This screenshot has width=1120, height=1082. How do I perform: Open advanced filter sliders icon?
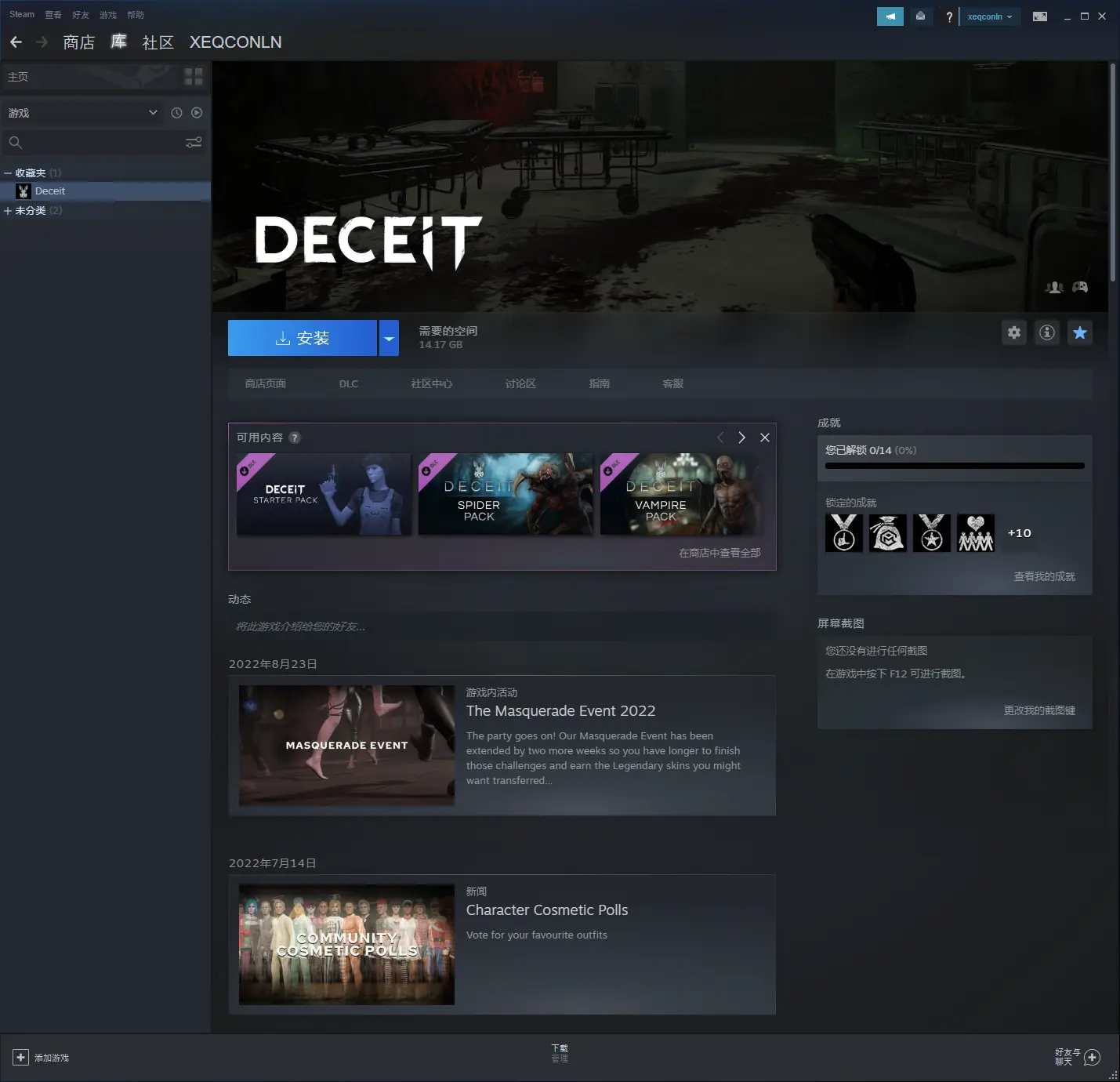point(194,143)
